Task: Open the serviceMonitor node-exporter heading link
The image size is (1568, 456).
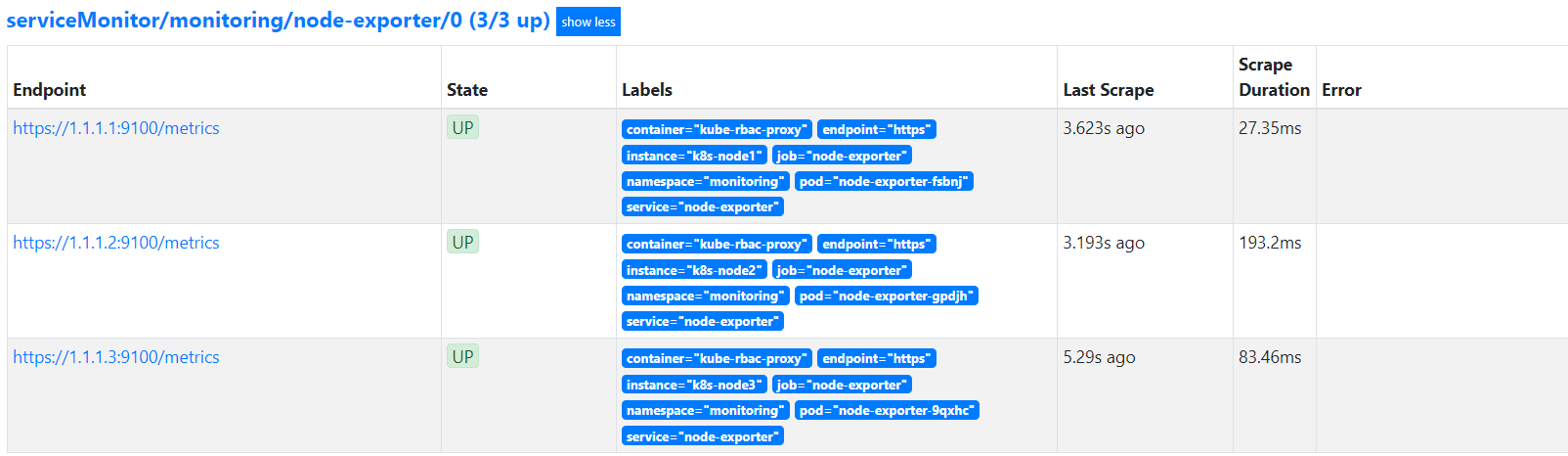Action: click(x=278, y=21)
